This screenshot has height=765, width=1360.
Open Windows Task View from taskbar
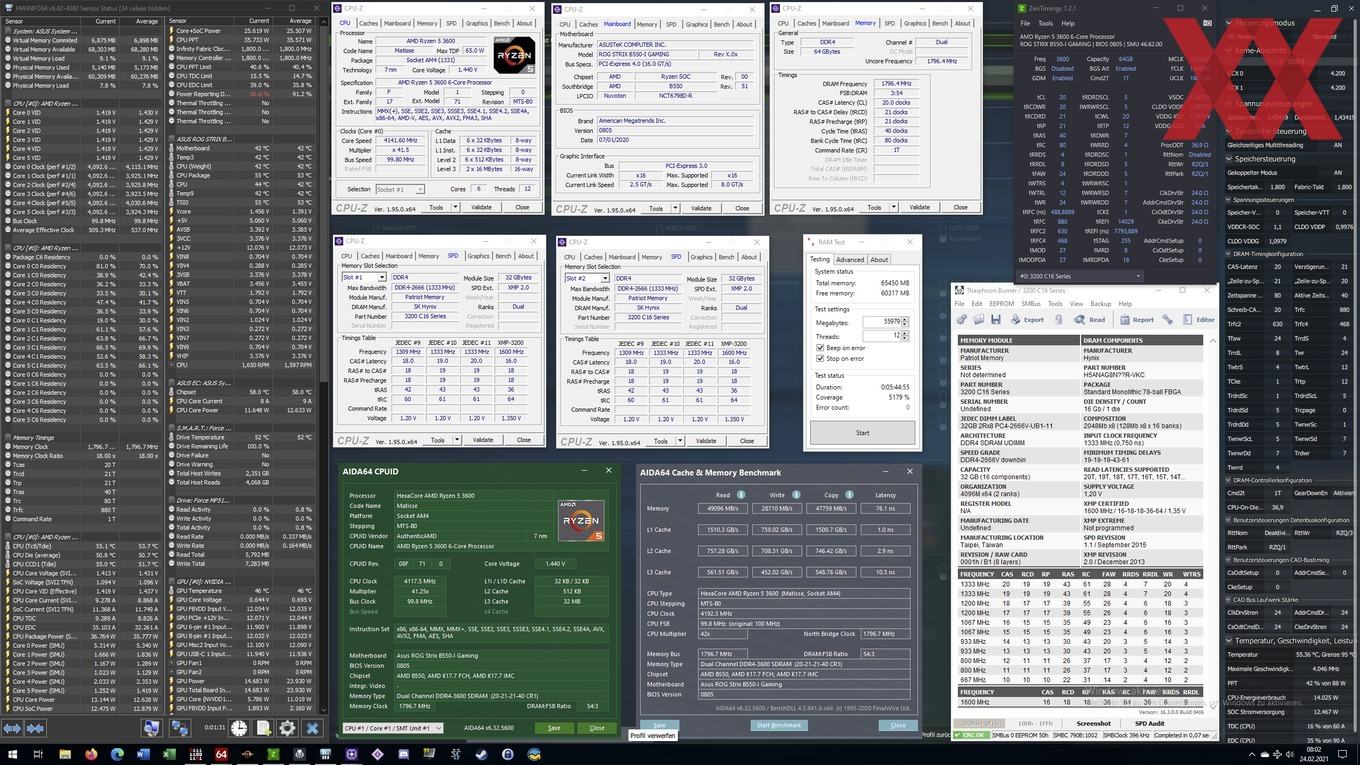[x=38, y=754]
